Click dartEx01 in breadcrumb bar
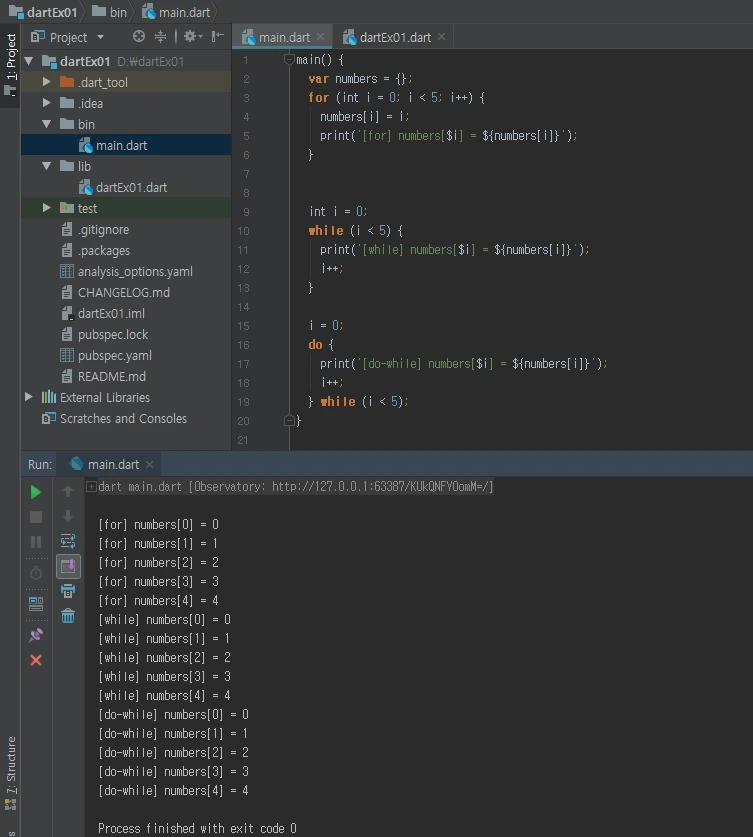 tap(43, 12)
